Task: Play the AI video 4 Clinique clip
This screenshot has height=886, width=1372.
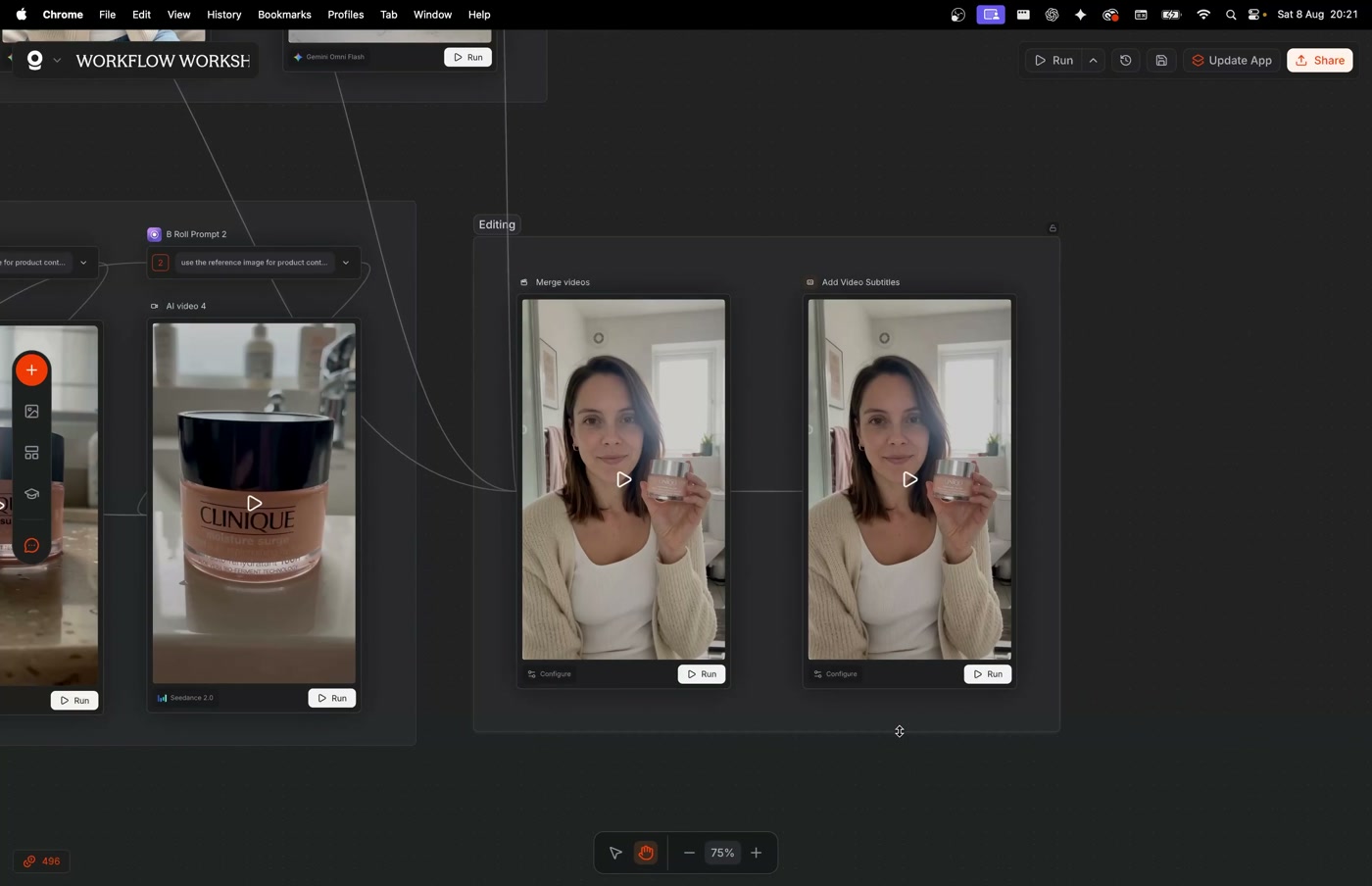Action: click(x=254, y=503)
